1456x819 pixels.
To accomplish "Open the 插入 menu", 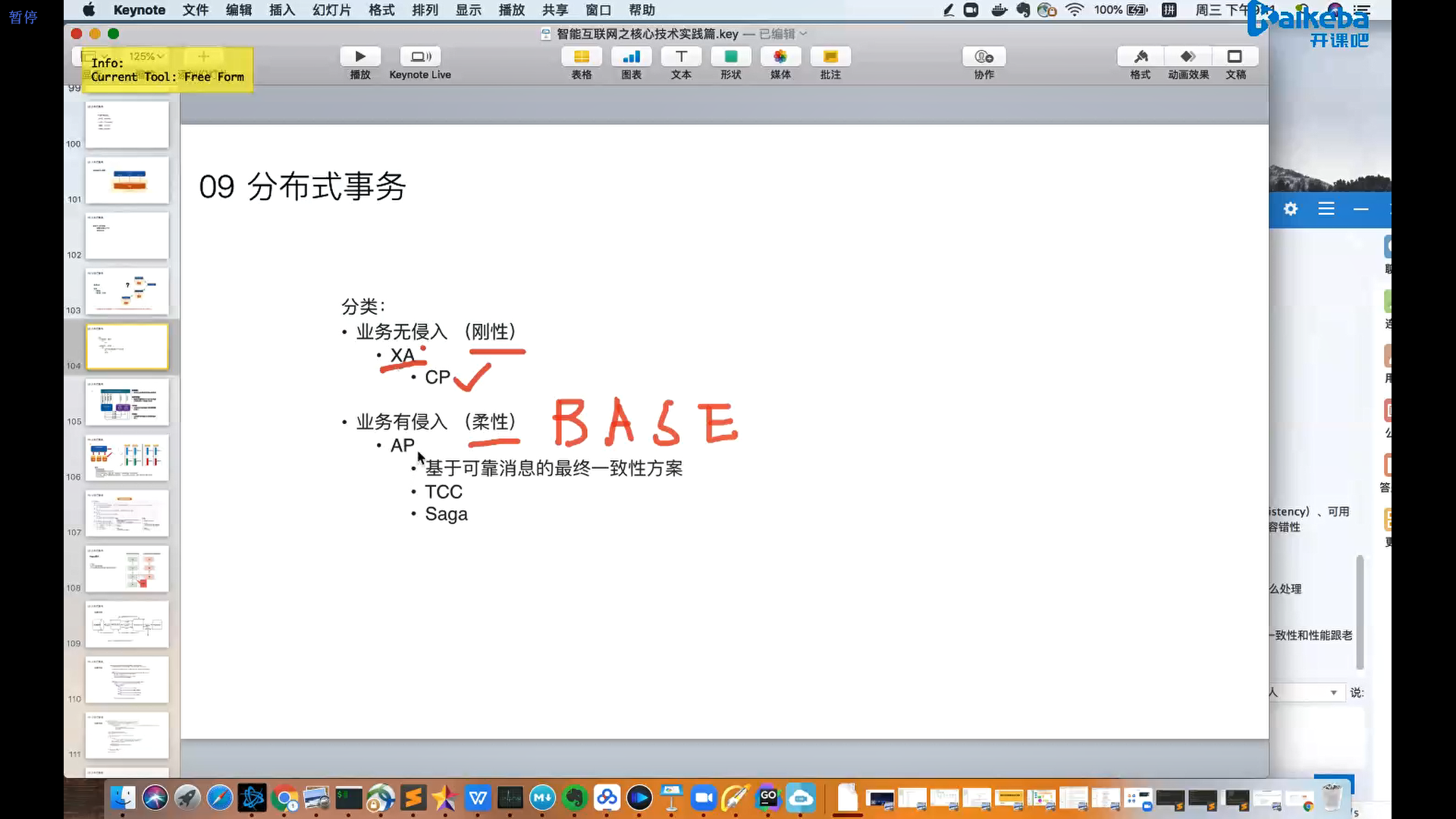I will click(281, 10).
